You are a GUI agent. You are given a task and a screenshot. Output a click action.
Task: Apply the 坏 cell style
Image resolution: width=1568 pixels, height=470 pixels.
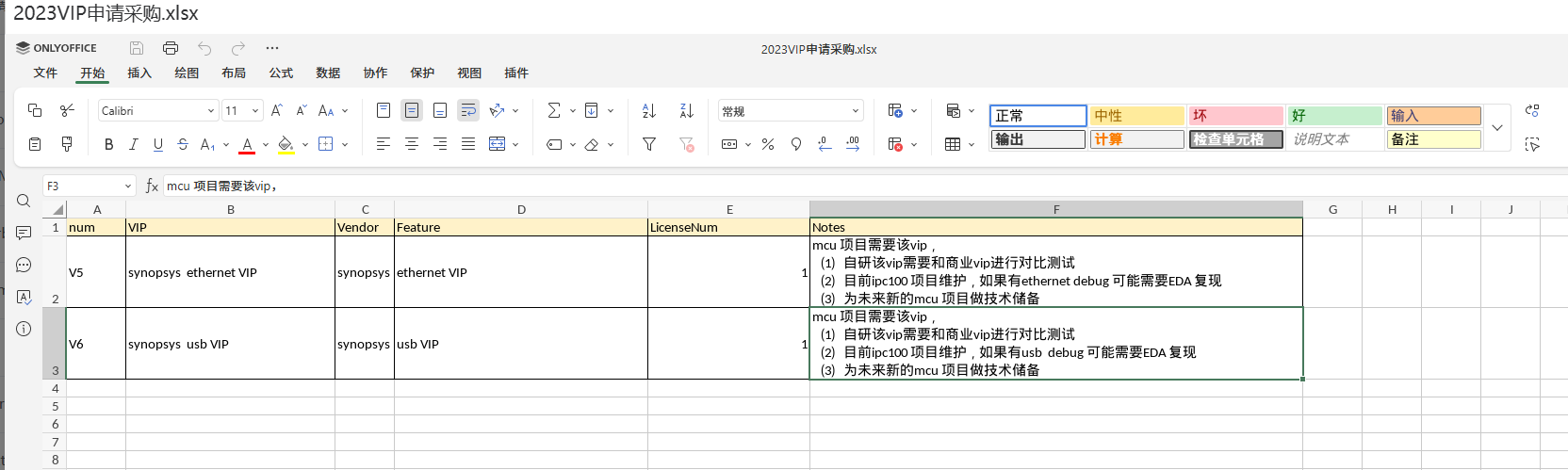pyautogui.click(x=1235, y=116)
